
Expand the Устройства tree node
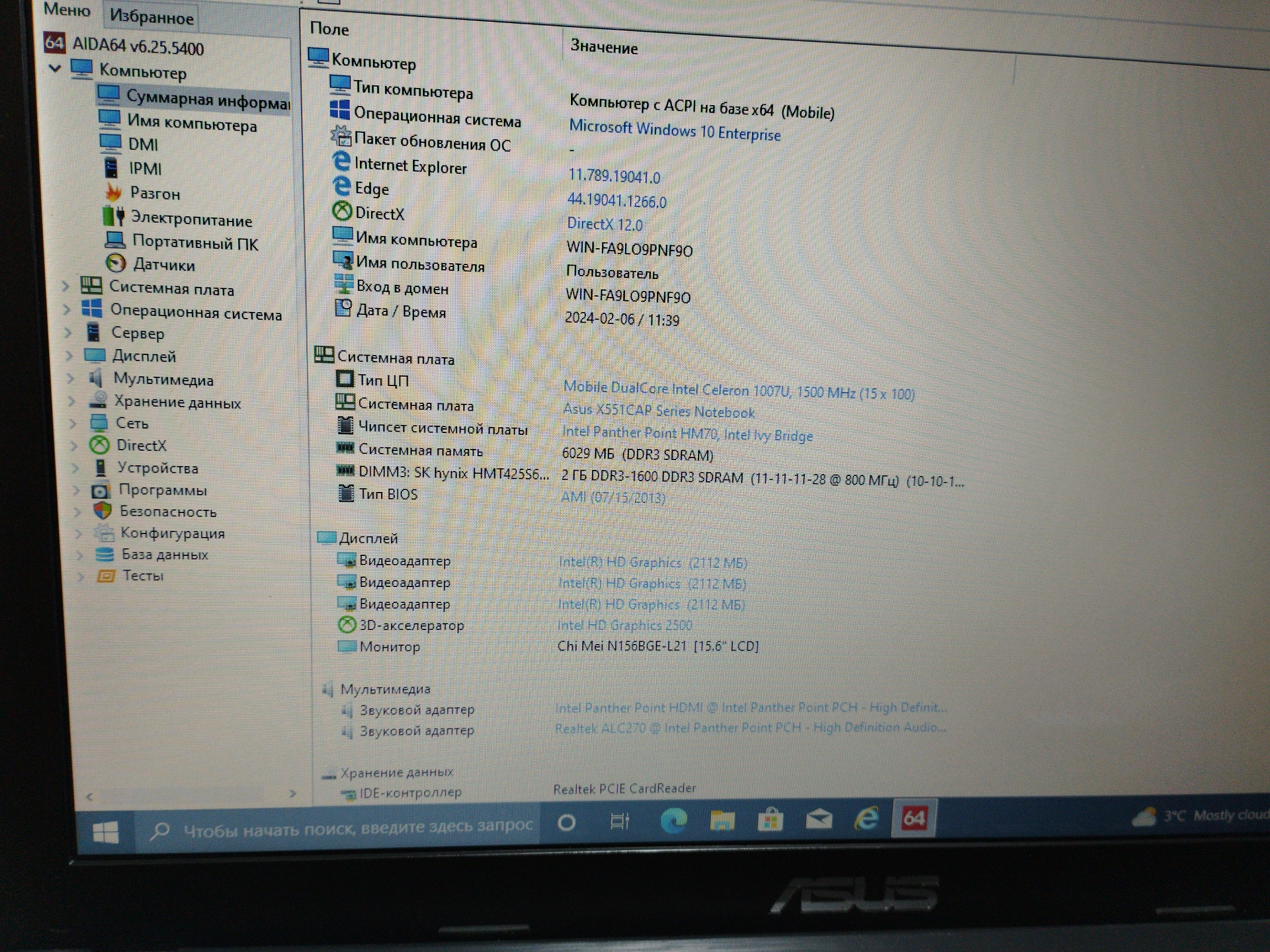click(76, 467)
